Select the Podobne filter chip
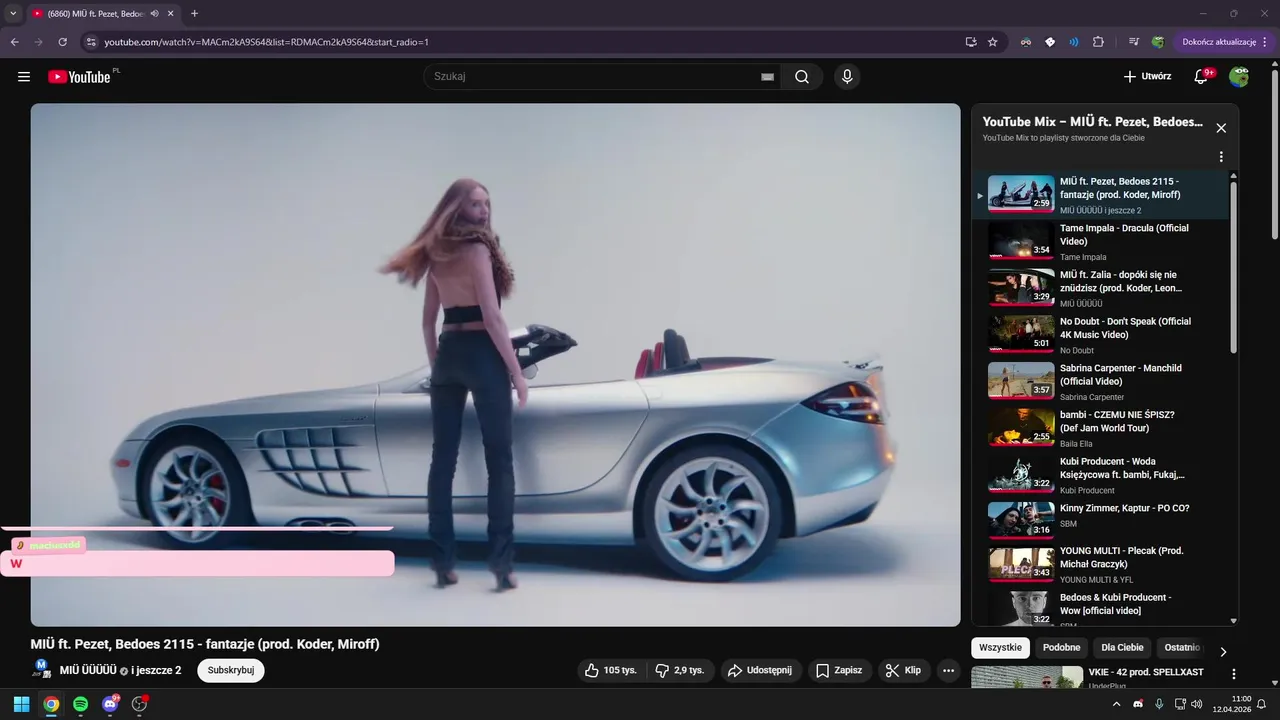Image resolution: width=1280 pixels, height=720 pixels. coord(1061,647)
